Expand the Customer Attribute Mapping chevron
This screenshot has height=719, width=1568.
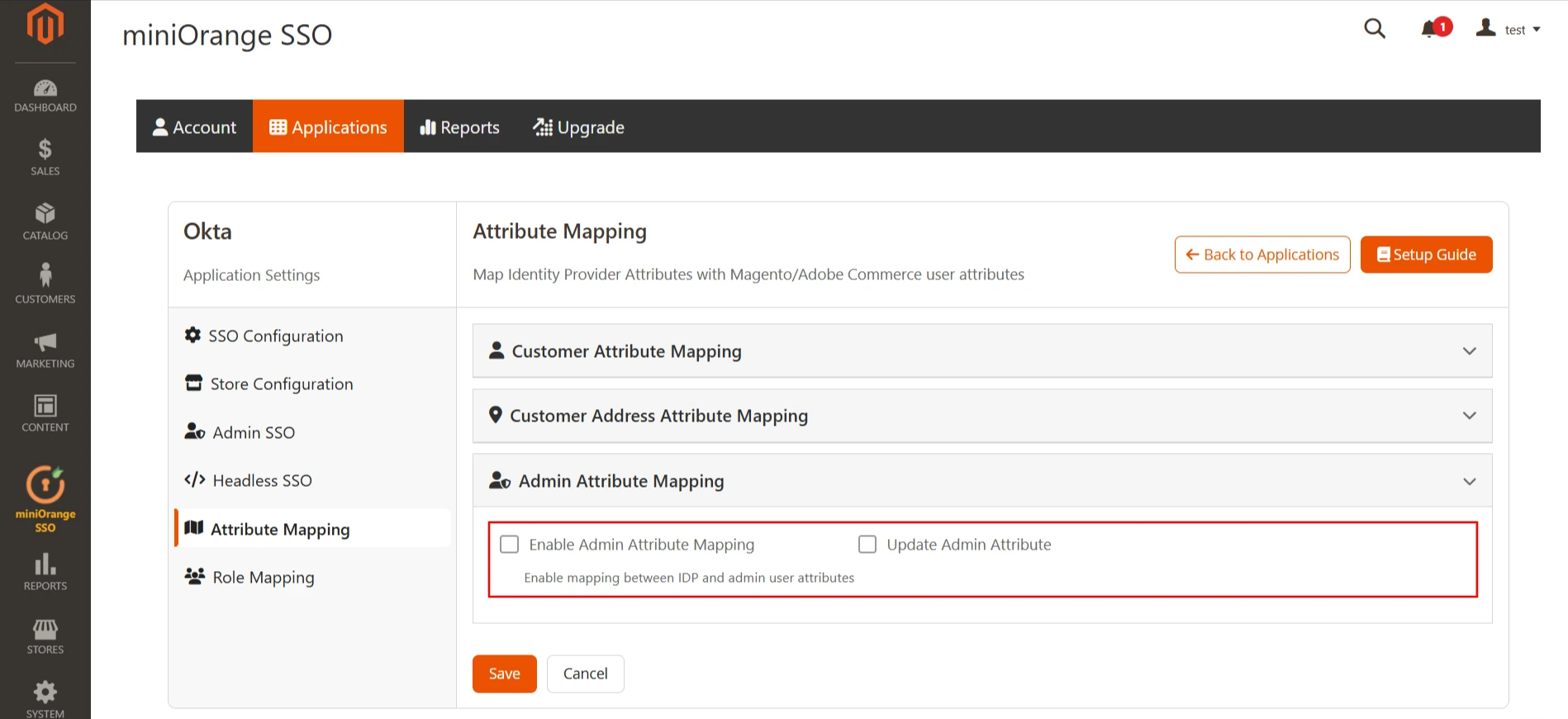pos(1470,351)
